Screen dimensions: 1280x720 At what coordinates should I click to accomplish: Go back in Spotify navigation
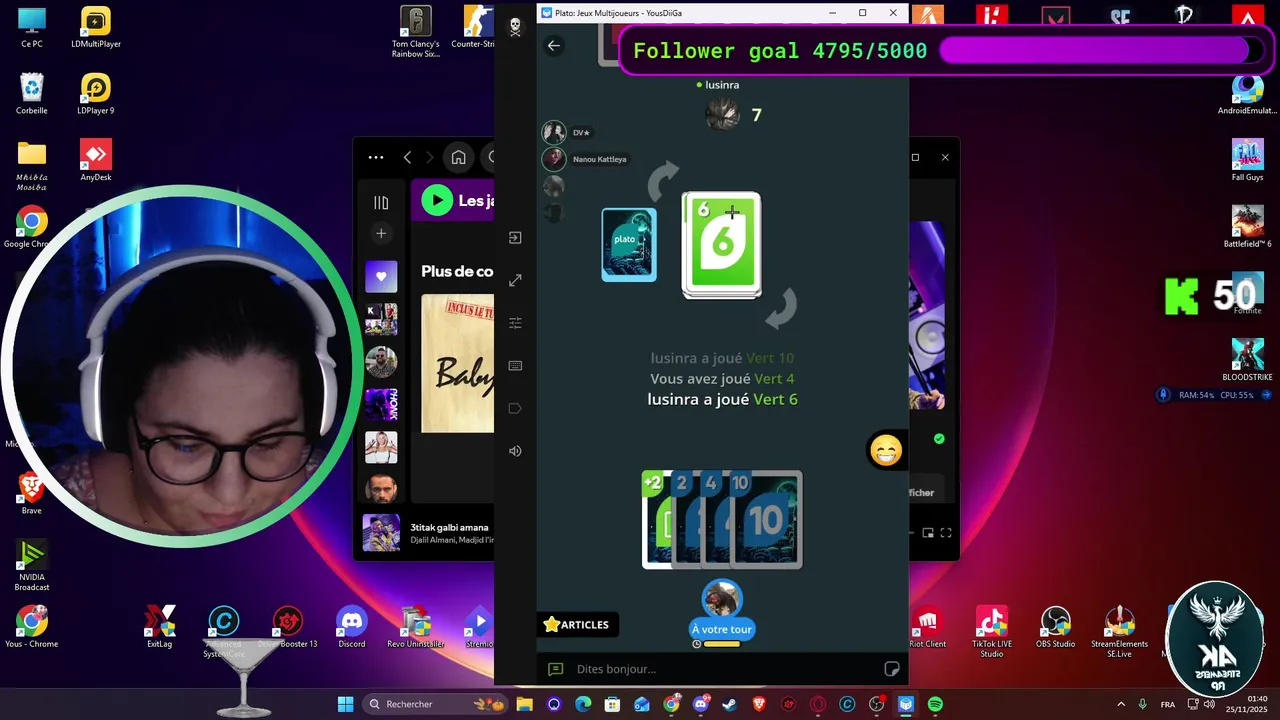pyautogui.click(x=407, y=157)
